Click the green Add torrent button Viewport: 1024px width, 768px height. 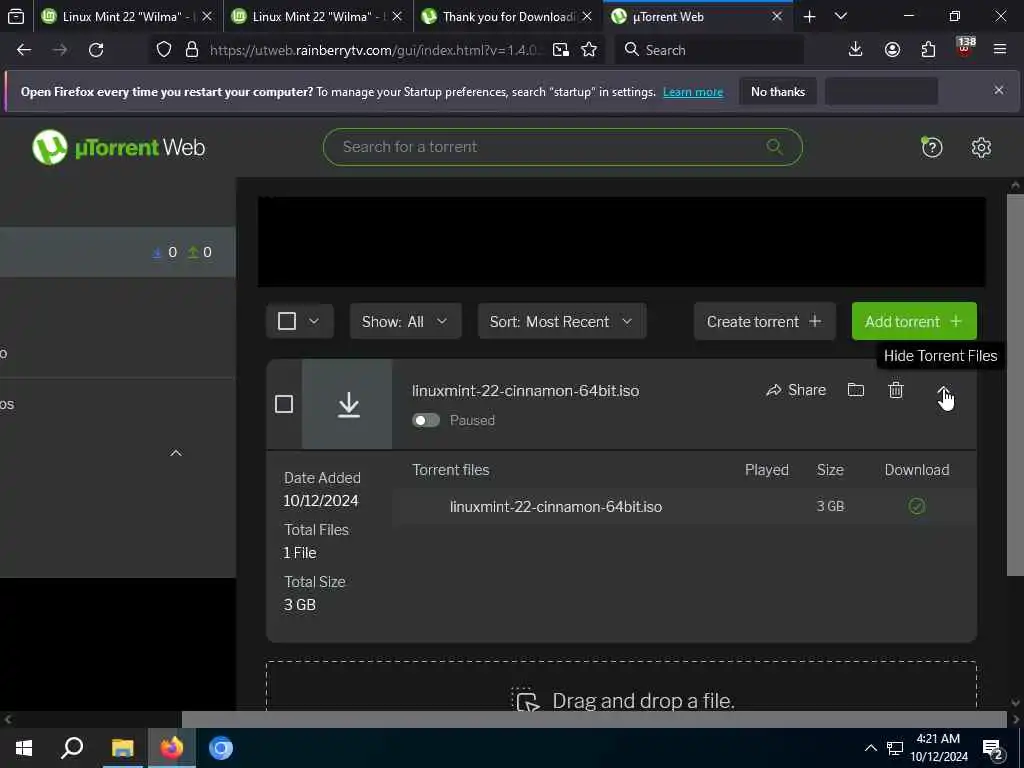[914, 321]
